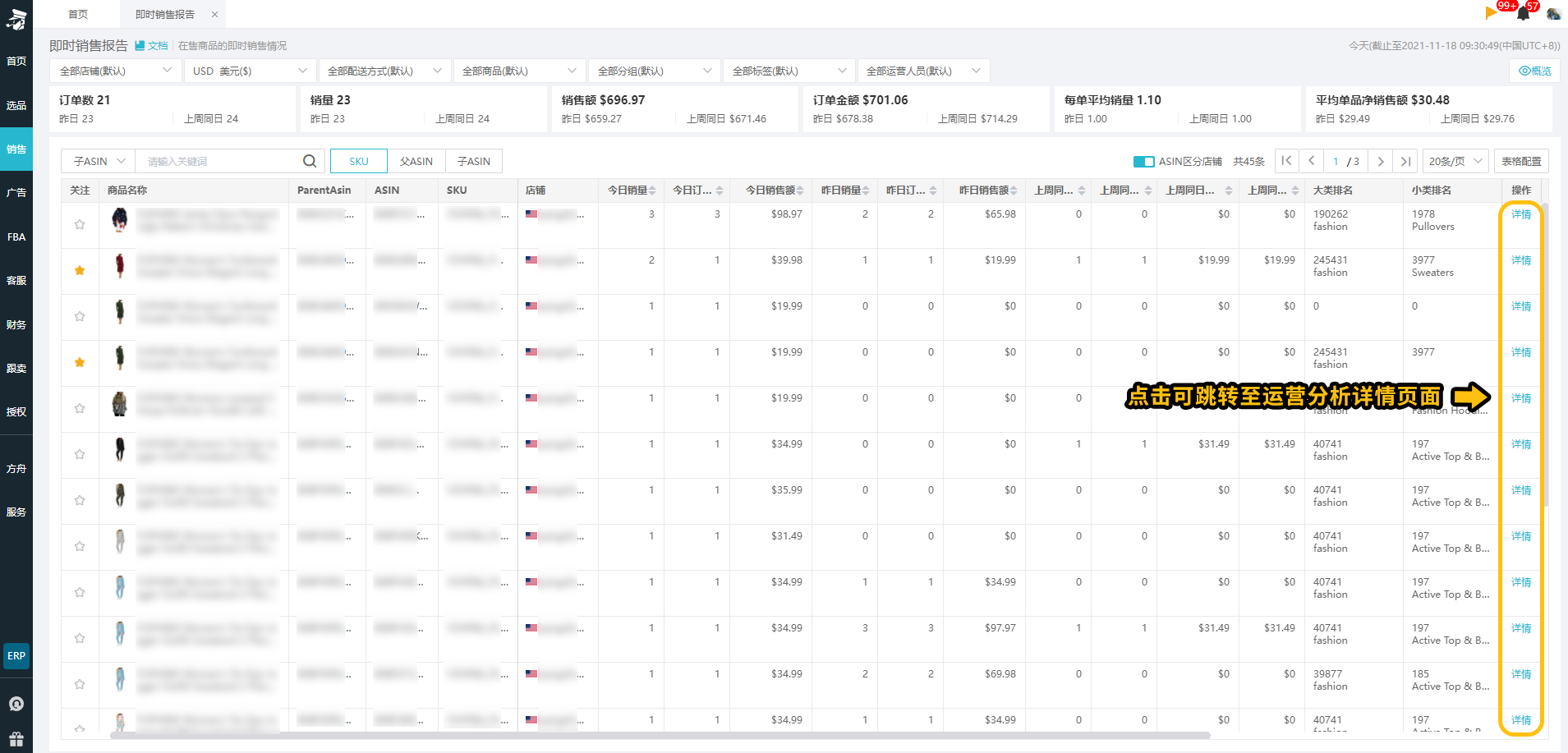Open 详情 for the $98.97 row
The width and height of the screenshot is (1568, 753).
click(1521, 214)
